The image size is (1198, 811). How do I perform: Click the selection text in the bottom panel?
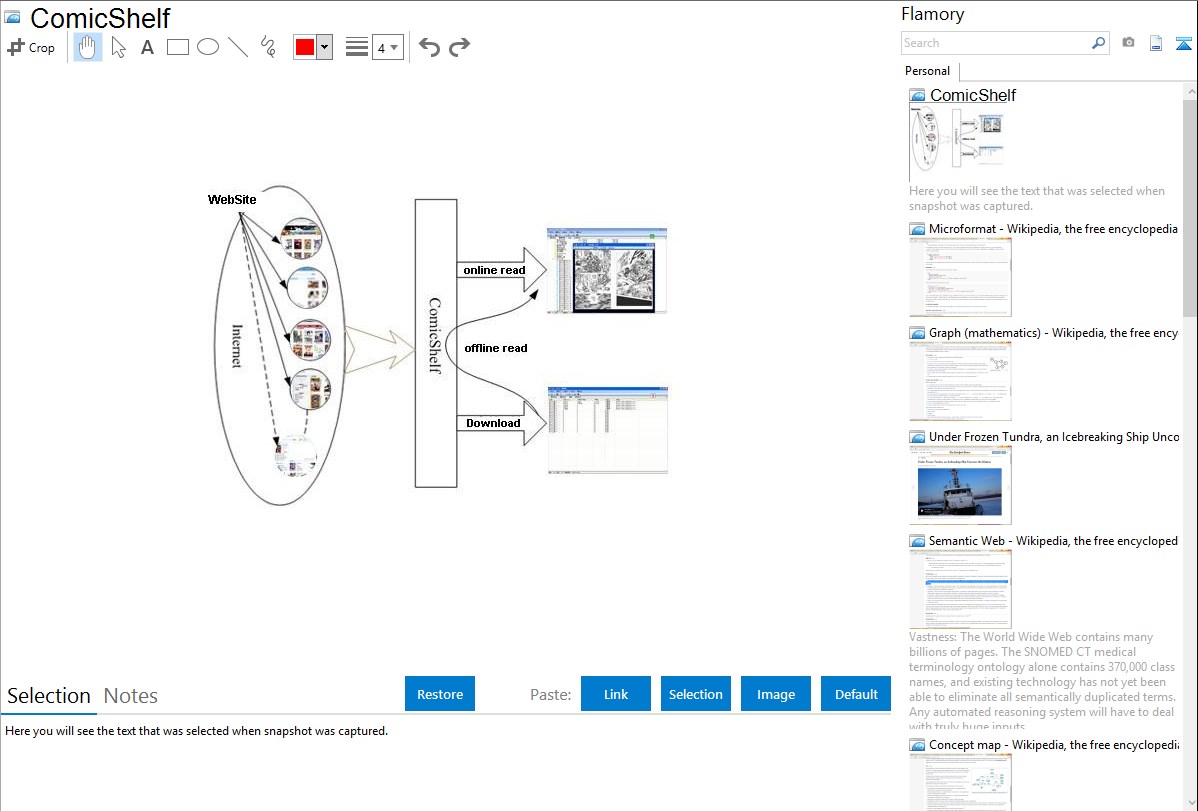coord(196,731)
